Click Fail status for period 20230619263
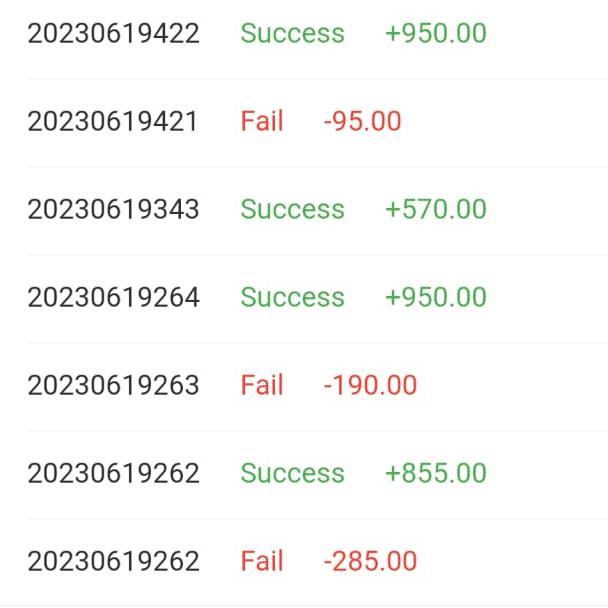This screenshot has width=608, height=608. [262, 385]
